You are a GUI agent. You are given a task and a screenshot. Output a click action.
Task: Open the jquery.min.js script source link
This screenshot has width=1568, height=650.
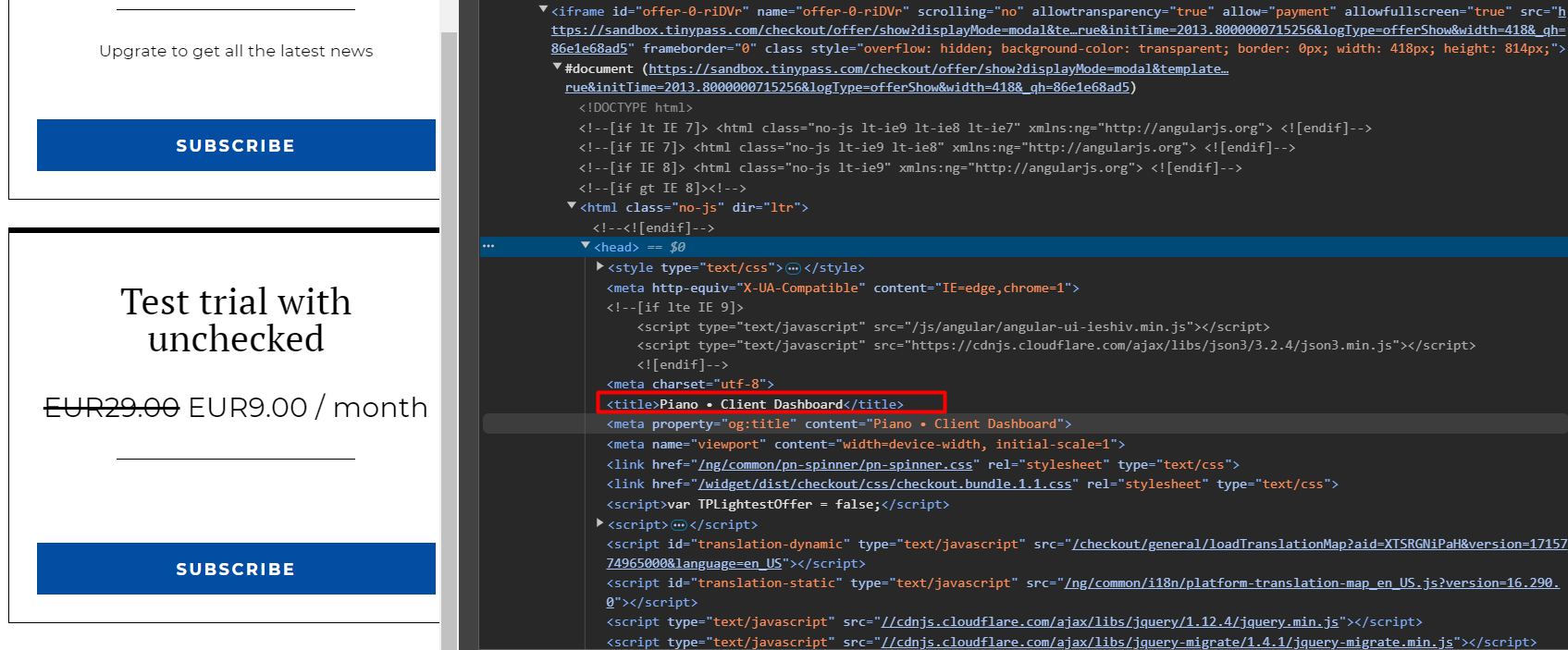coord(1110,622)
